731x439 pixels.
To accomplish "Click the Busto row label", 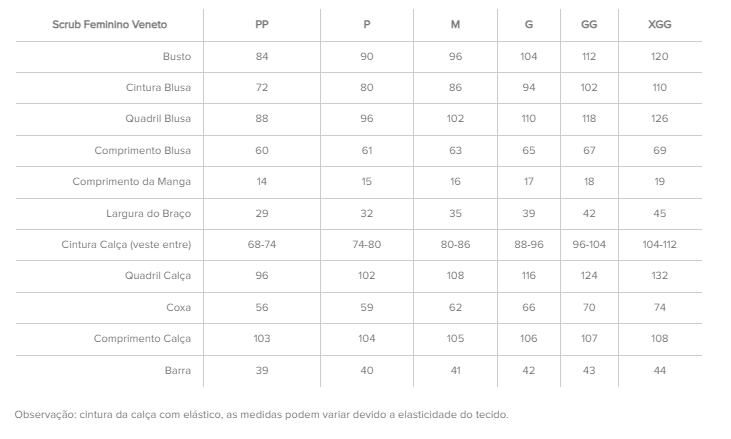I will 177,56.
